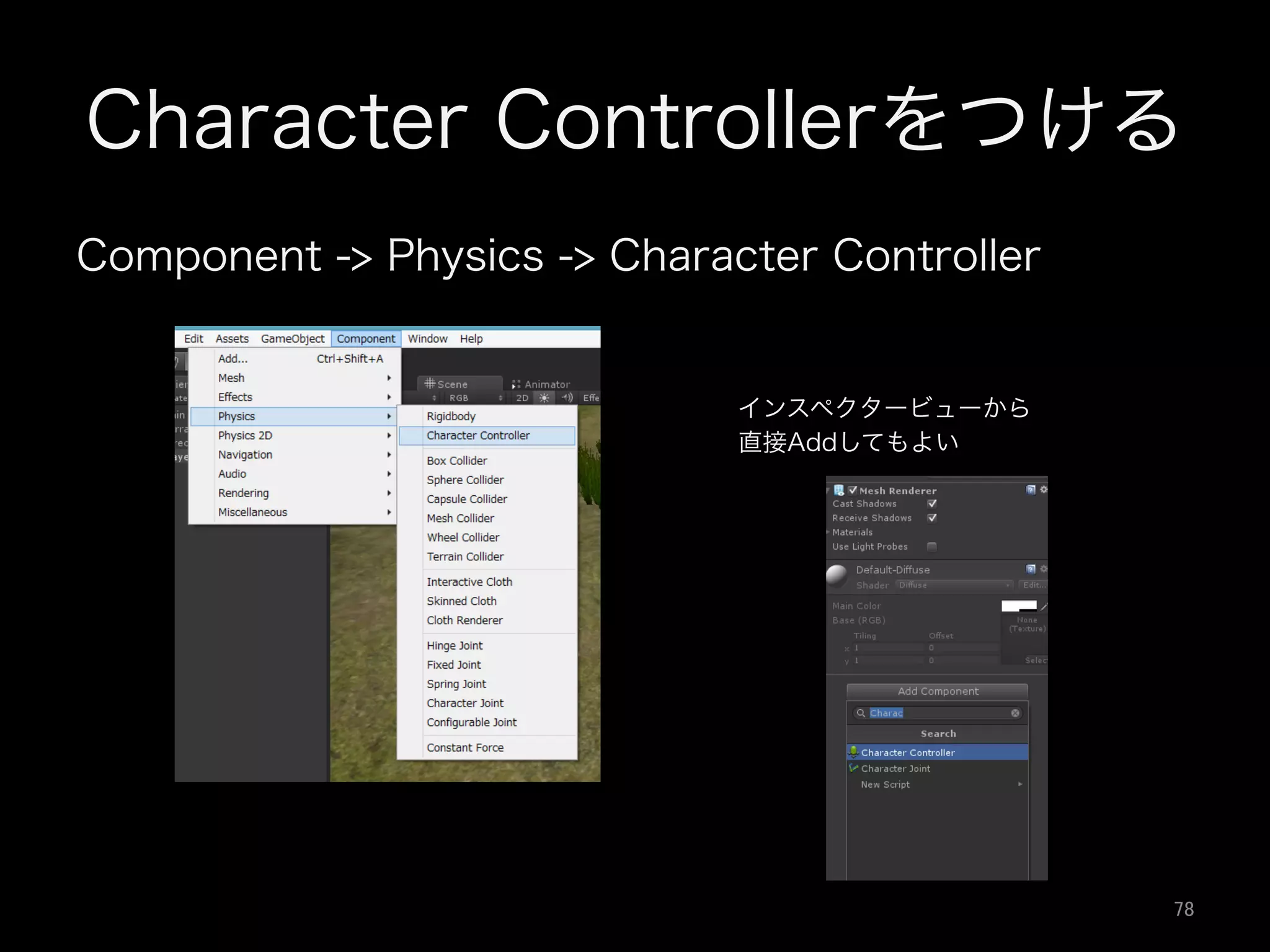1270x952 pixels.
Task: Click the Character Joint icon in results
Action: click(x=854, y=768)
